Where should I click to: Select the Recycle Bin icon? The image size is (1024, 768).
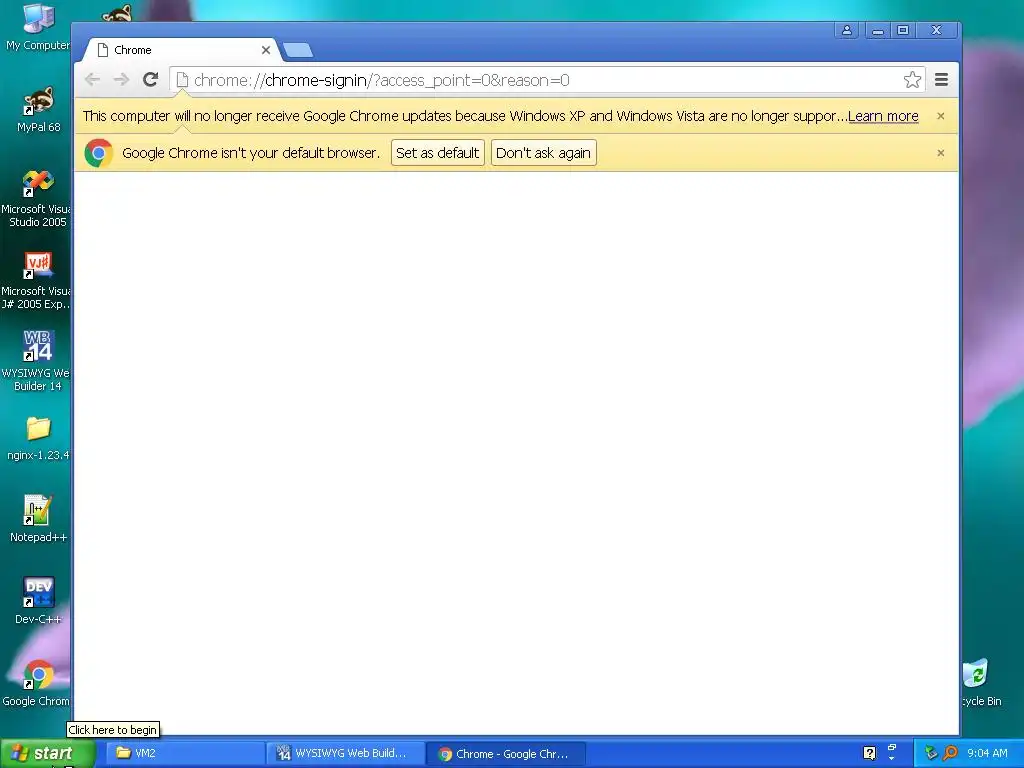tap(980, 683)
